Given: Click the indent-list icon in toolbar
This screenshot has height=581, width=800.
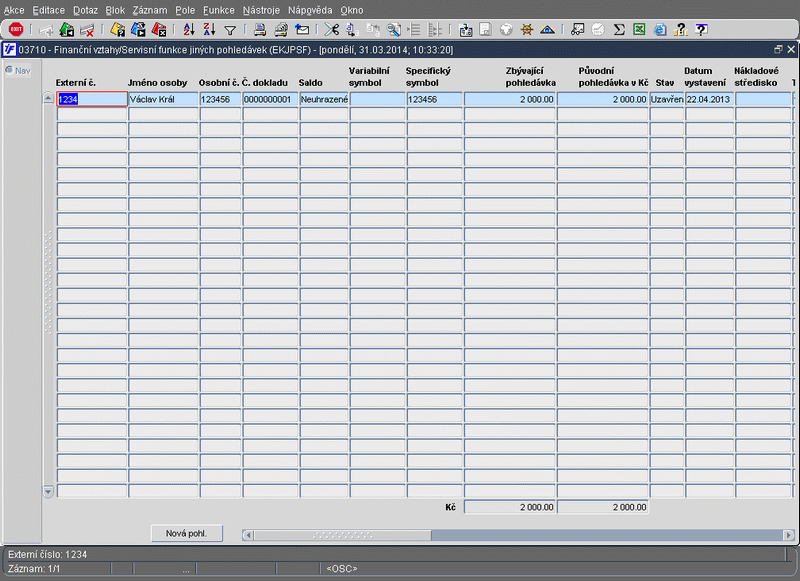Looking at the screenshot, I should click(x=414, y=30).
